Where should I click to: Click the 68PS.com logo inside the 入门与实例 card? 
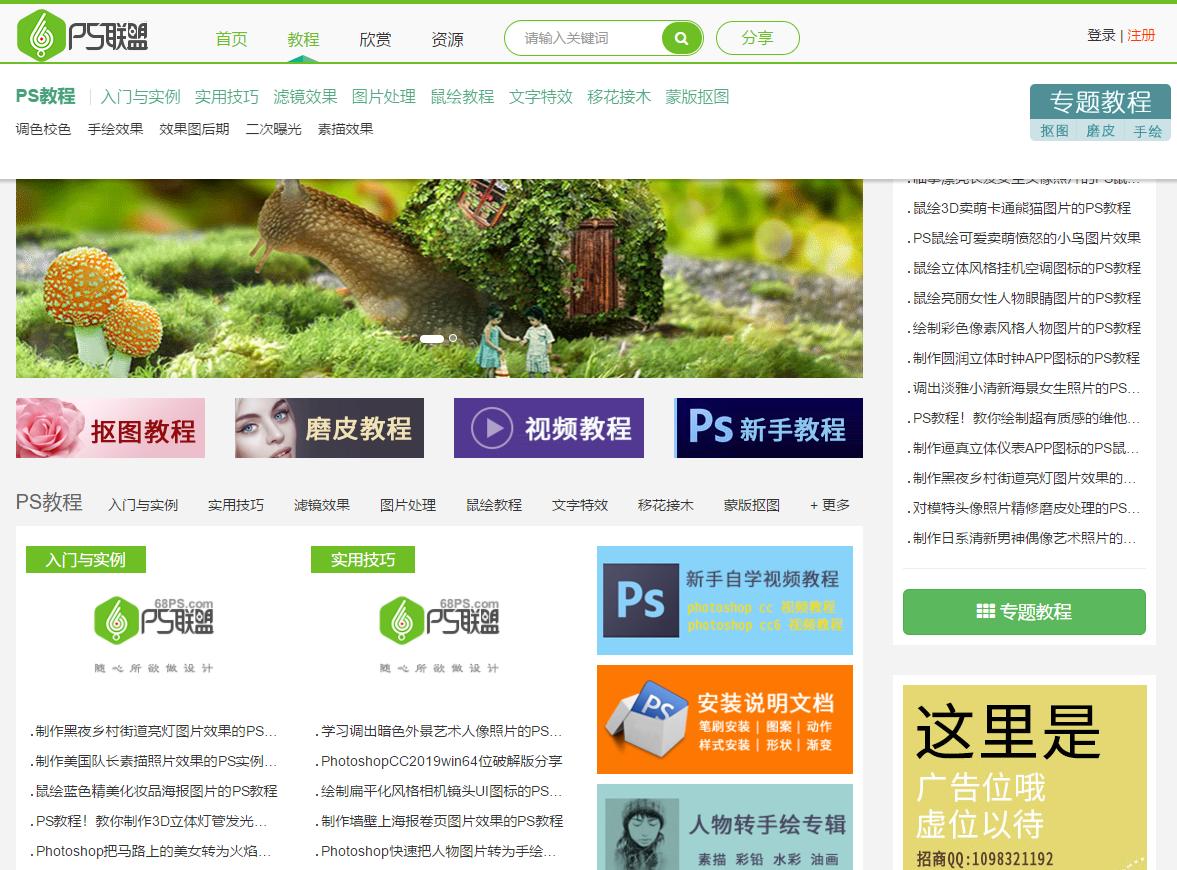coord(153,620)
